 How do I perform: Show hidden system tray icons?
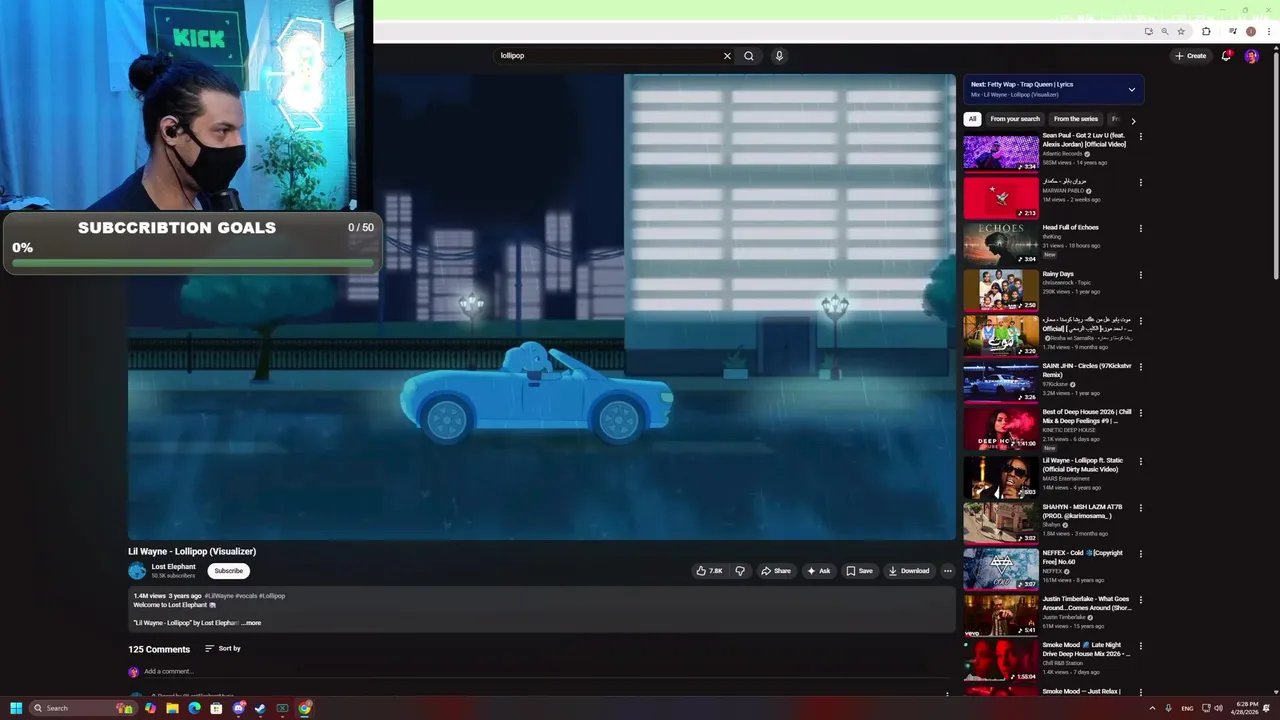coord(1152,708)
